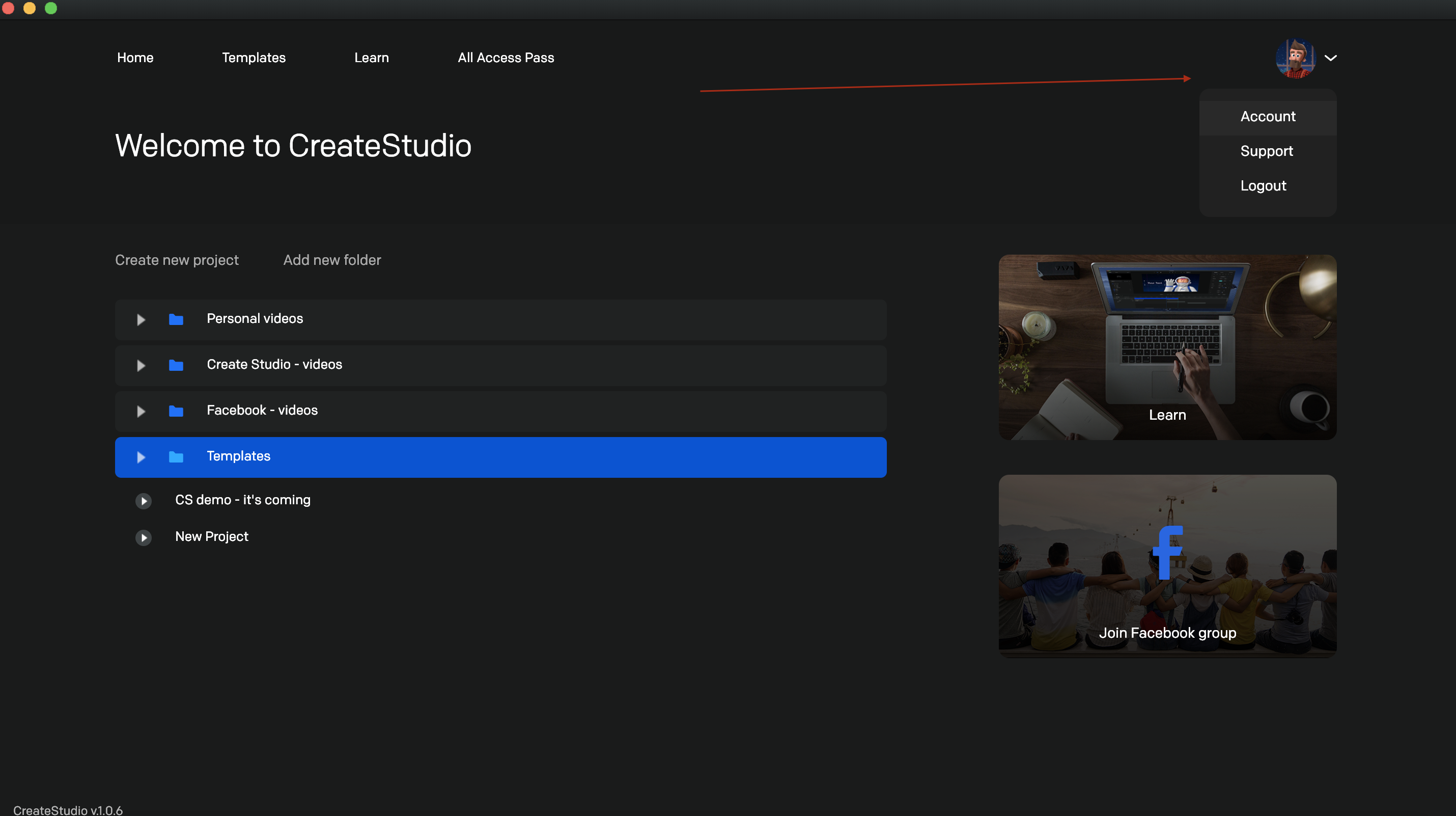The width and height of the screenshot is (1456, 816).
Task: Expand Create Studio - videos folder arrow
Action: pos(142,365)
